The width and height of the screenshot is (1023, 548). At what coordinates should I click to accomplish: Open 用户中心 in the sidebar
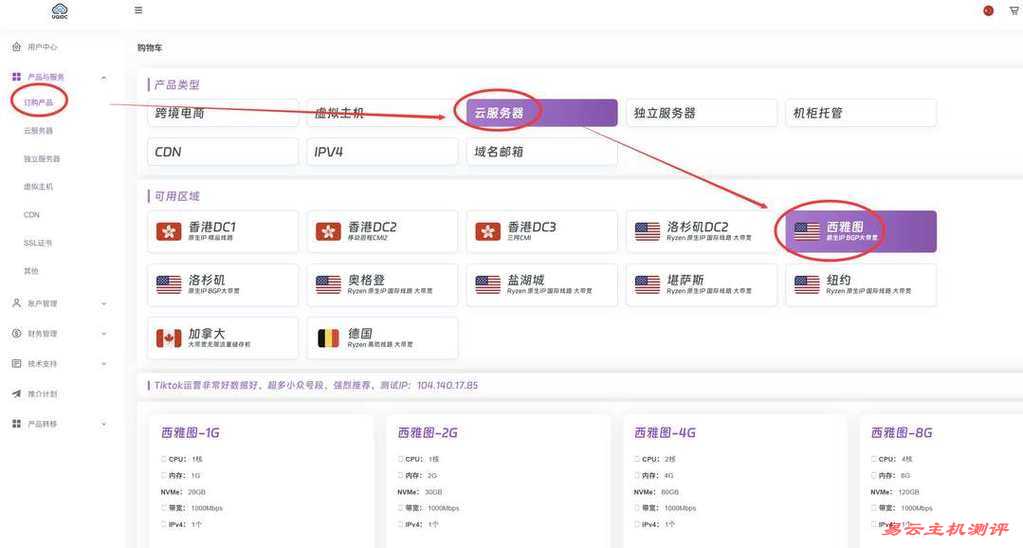coord(42,47)
